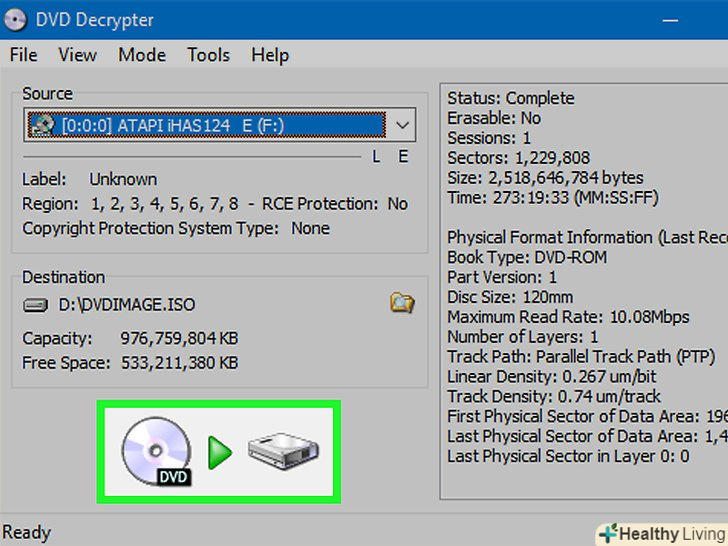728x546 pixels.
Task: Open the Tools menu
Action: [x=208, y=55]
